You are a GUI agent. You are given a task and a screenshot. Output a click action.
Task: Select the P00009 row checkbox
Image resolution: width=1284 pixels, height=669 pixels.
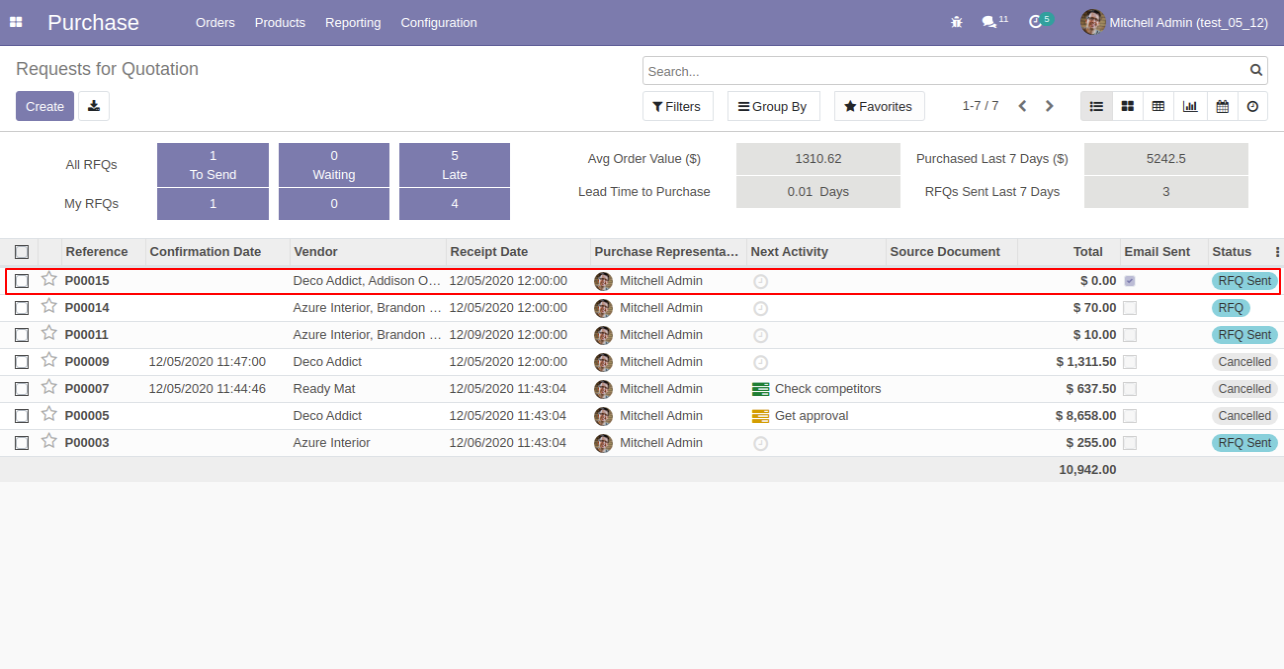pyautogui.click(x=22, y=362)
